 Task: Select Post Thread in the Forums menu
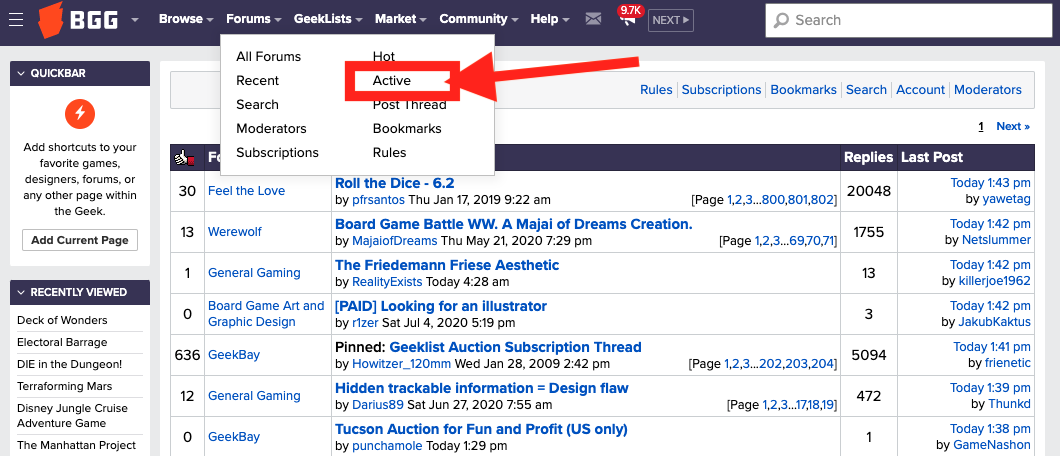click(x=410, y=105)
